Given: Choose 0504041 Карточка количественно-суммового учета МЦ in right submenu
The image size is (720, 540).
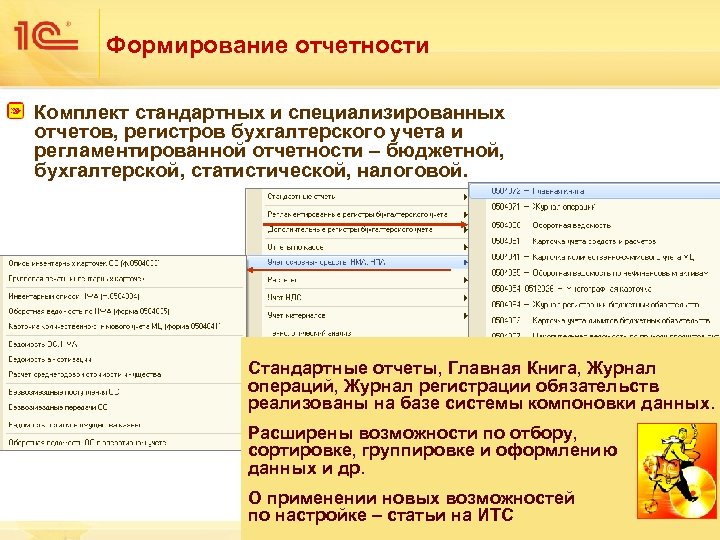Looking at the screenshot, I should (x=593, y=257).
